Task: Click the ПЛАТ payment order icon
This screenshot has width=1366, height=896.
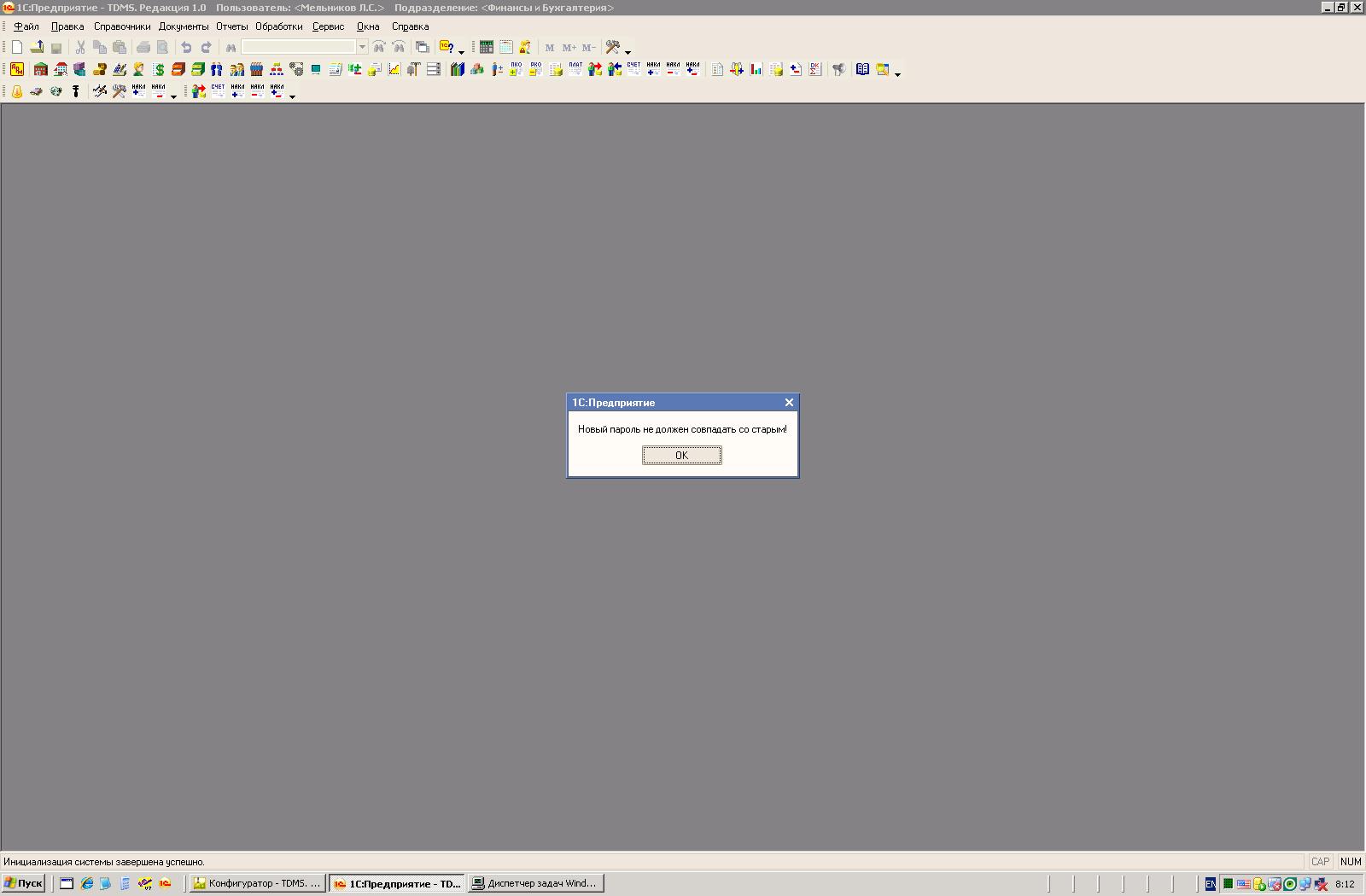Action: point(575,69)
